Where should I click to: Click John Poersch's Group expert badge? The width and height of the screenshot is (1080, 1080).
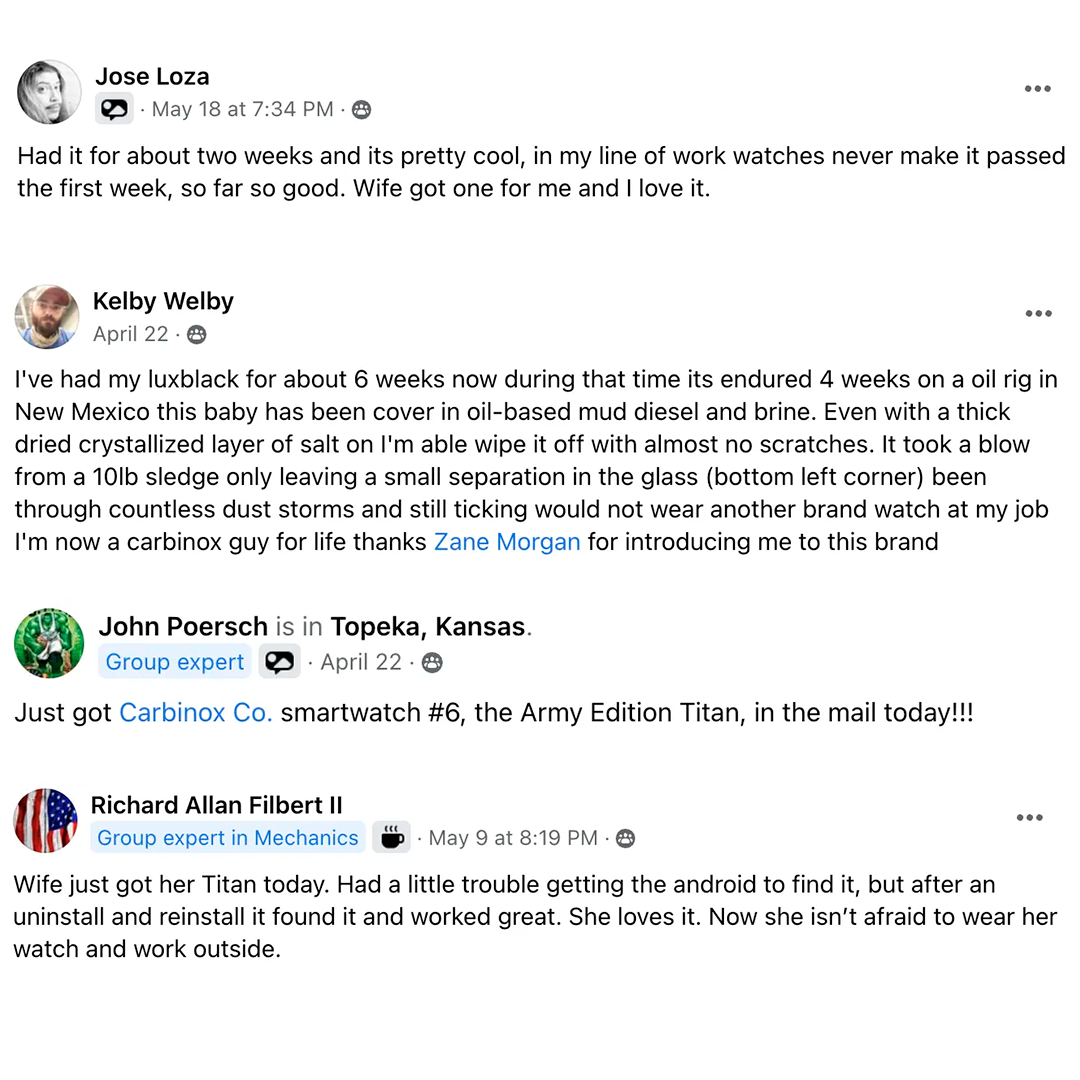click(175, 662)
